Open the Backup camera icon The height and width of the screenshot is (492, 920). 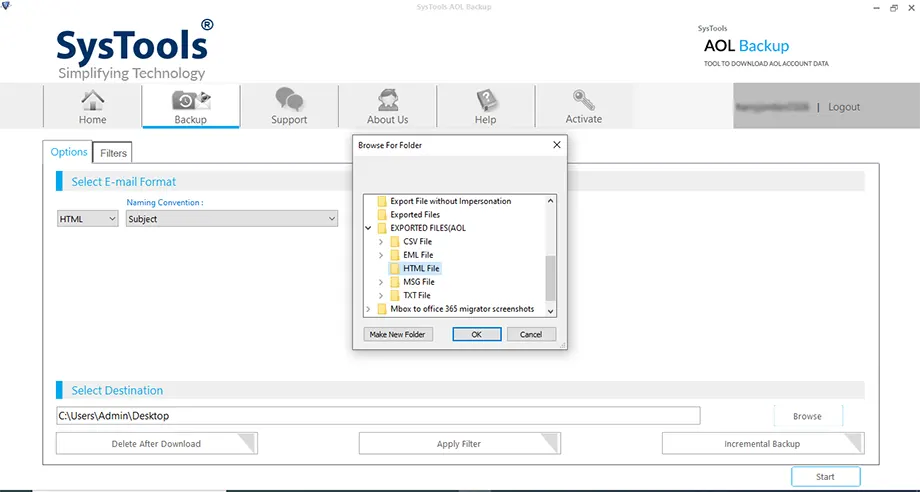tap(191, 100)
